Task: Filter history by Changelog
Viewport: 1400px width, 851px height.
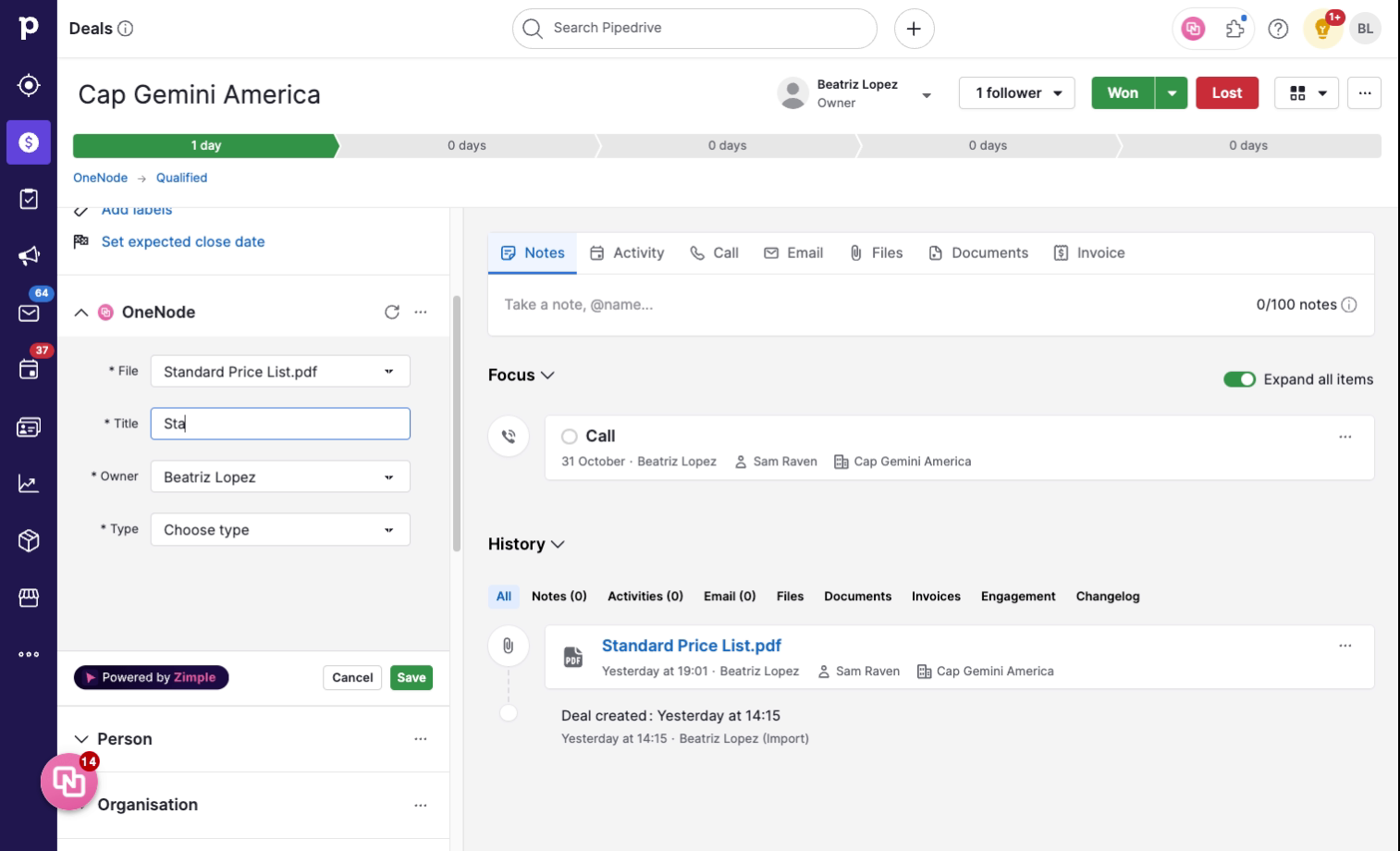Action: [x=1108, y=597]
